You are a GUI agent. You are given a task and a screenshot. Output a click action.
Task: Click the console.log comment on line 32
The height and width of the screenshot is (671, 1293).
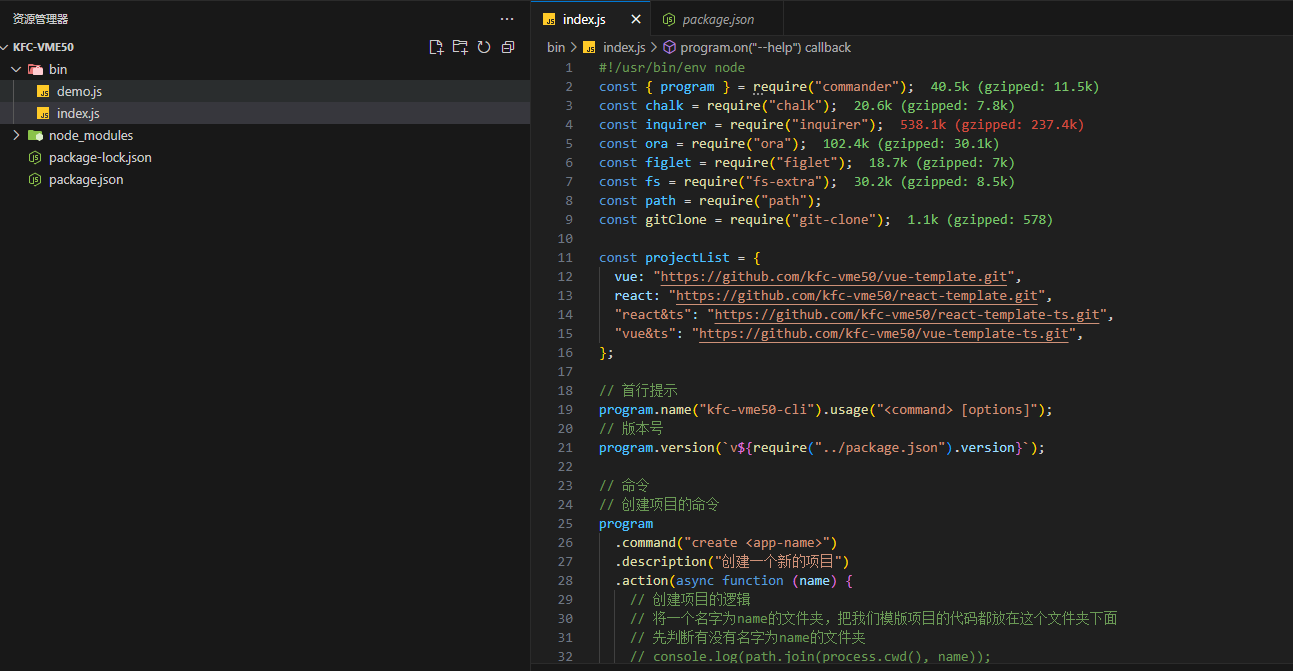pos(810,656)
